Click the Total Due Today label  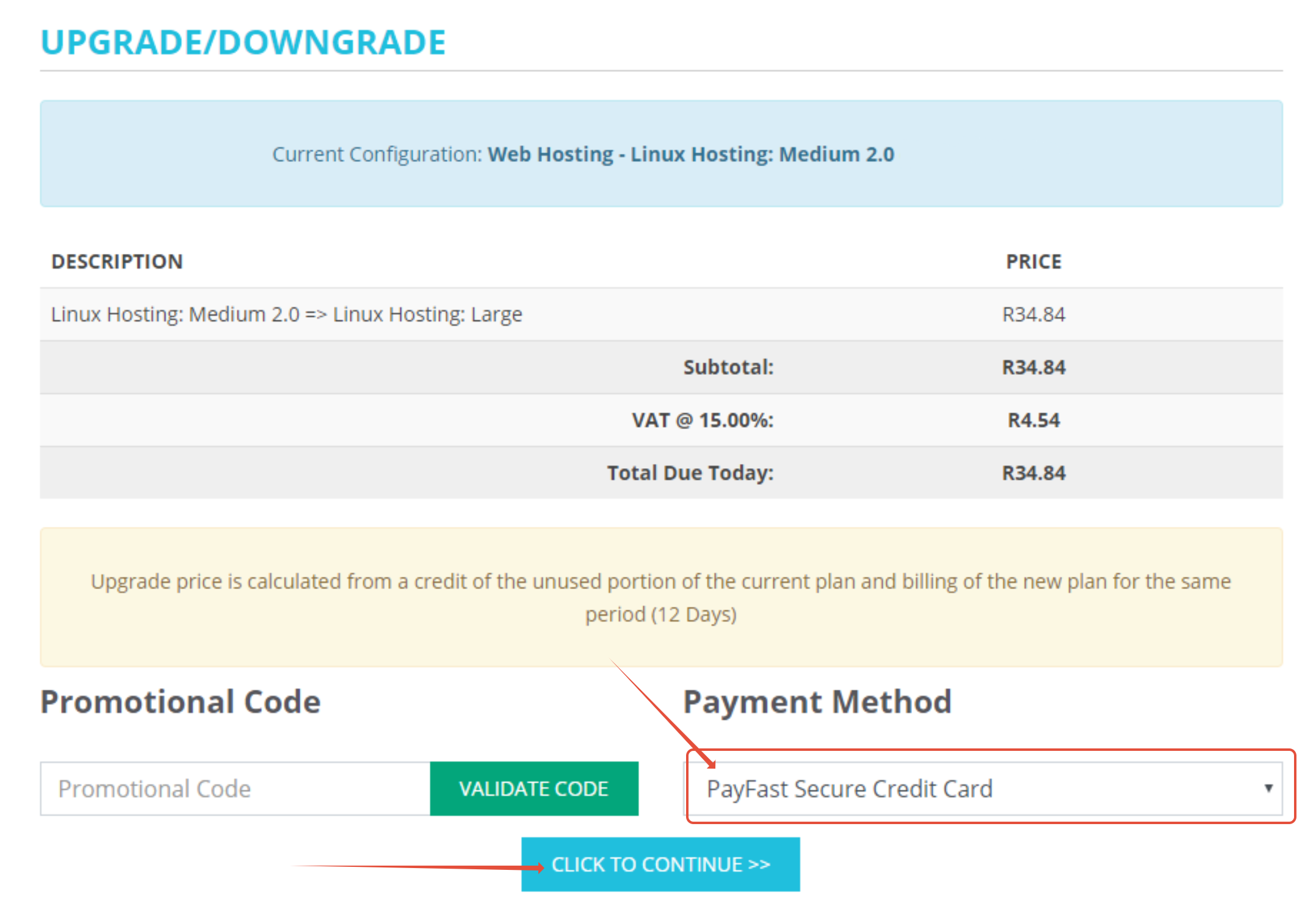tap(690, 472)
